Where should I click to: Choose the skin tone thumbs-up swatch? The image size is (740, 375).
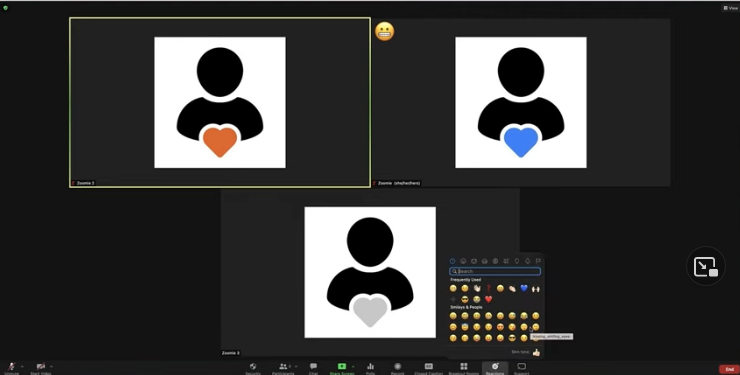536,352
